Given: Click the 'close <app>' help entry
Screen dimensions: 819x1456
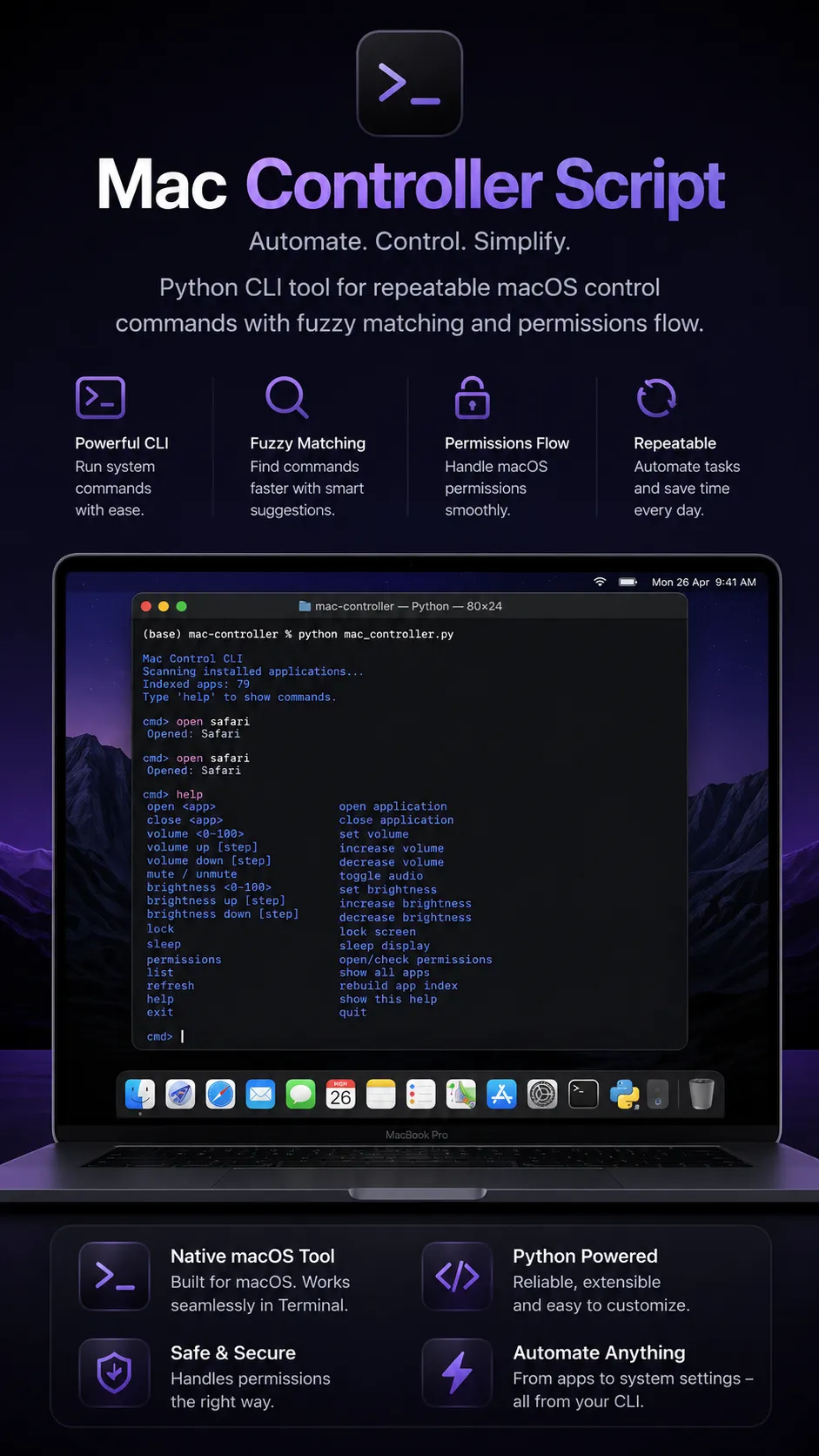Looking at the screenshot, I should pos(185,820).
